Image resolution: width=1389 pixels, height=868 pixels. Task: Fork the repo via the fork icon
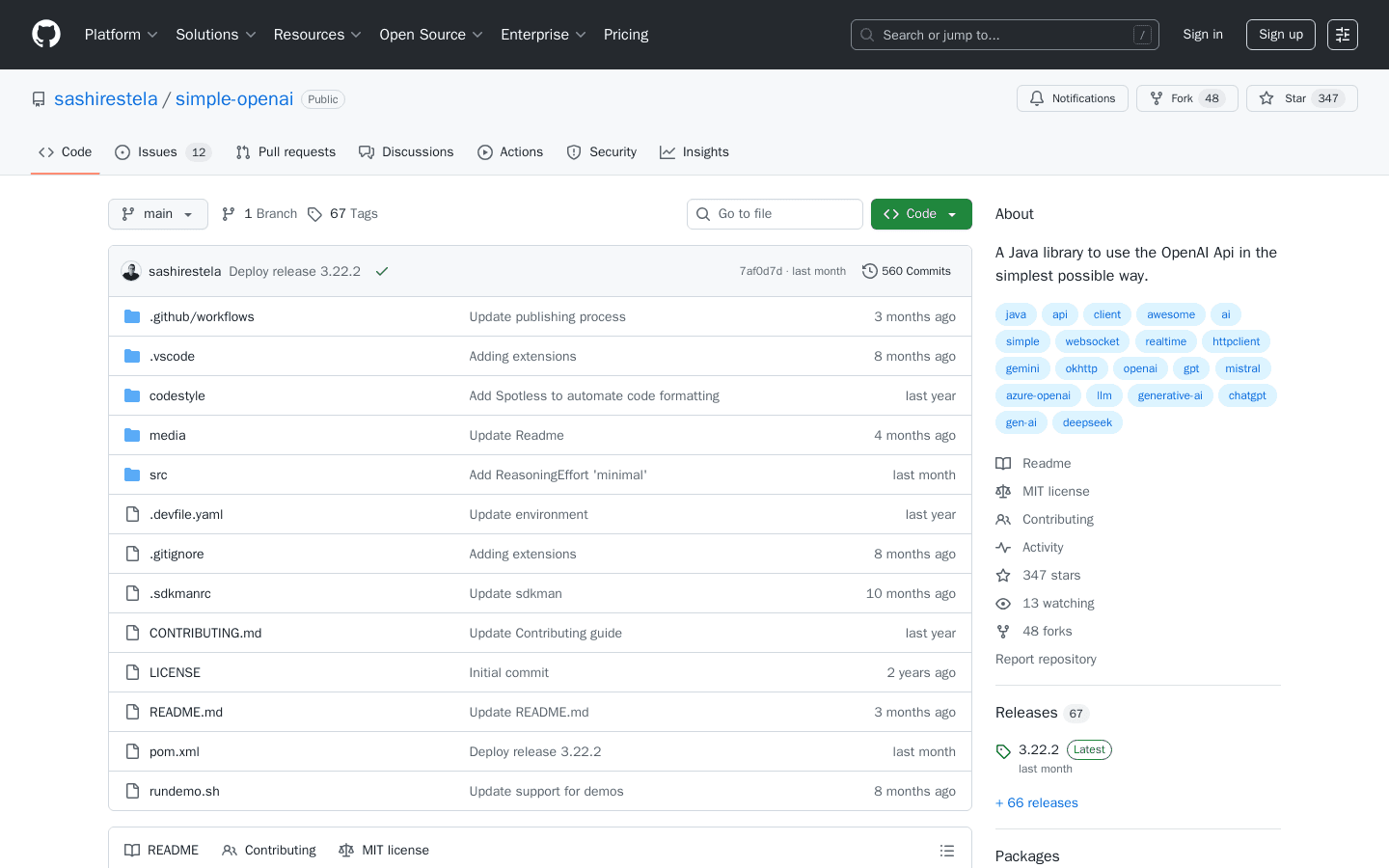(x=1154, y=97)
